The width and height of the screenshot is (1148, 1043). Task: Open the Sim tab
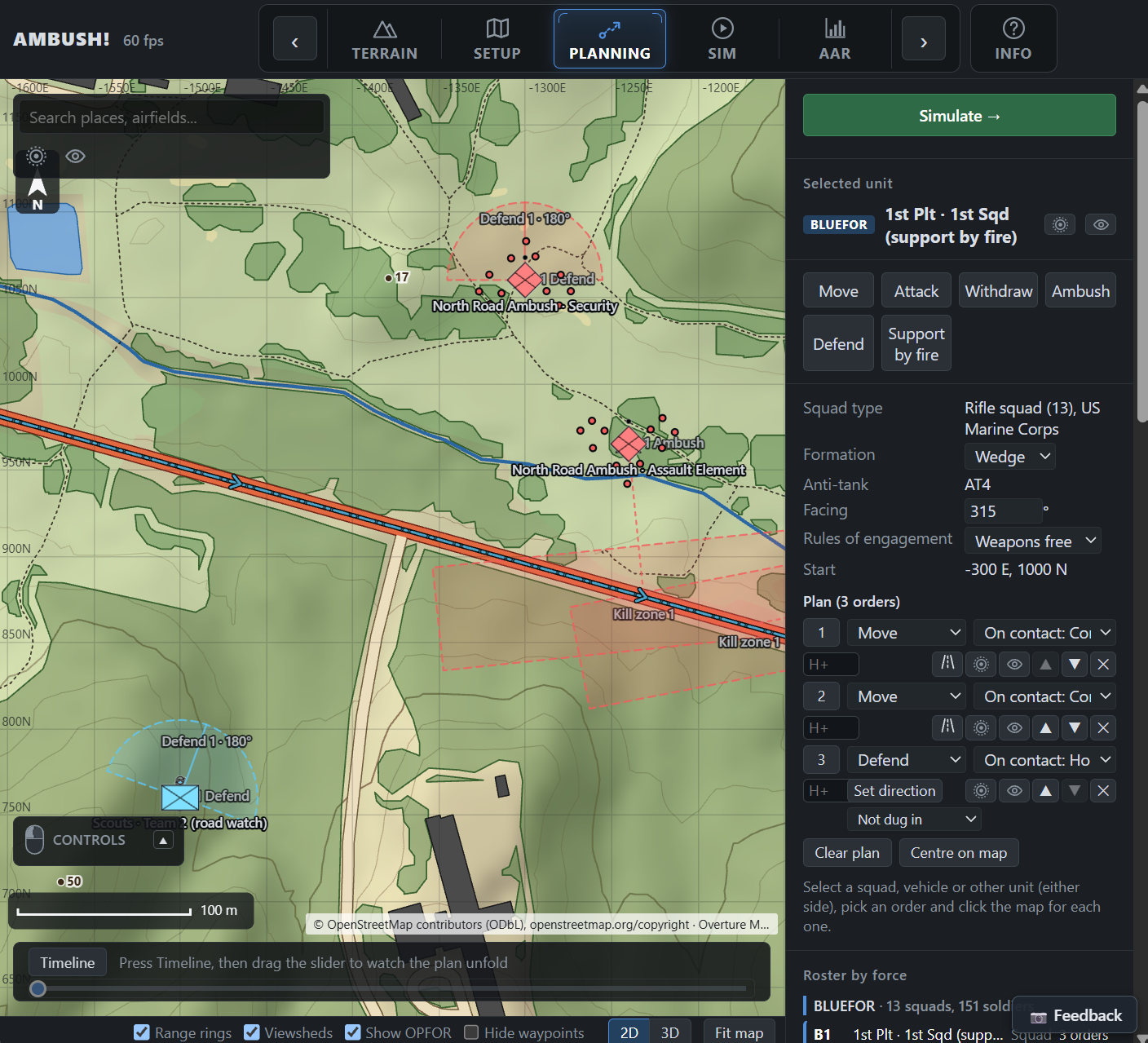(722, 39)
